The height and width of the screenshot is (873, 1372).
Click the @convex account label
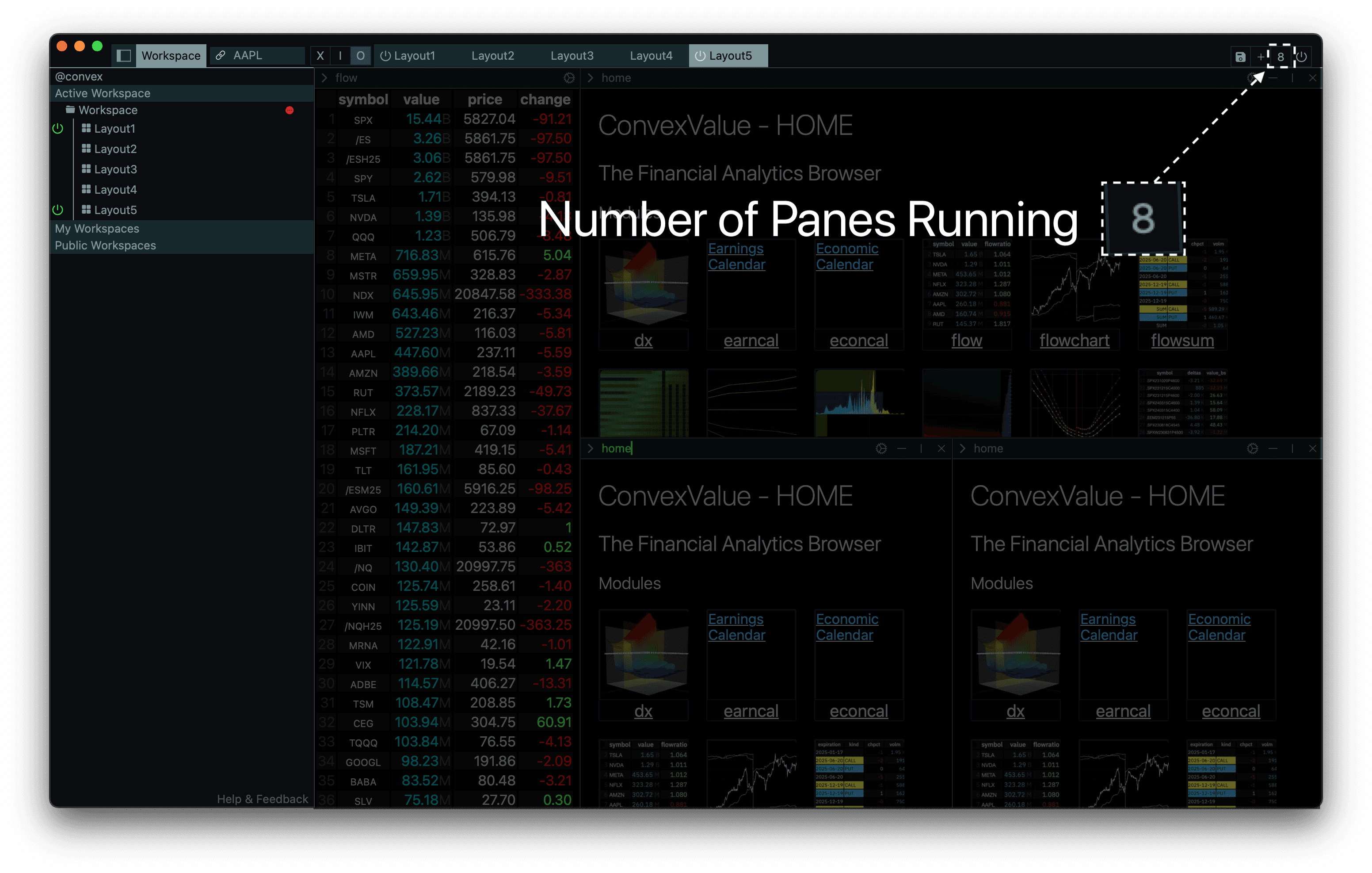(x=79, y=77)
